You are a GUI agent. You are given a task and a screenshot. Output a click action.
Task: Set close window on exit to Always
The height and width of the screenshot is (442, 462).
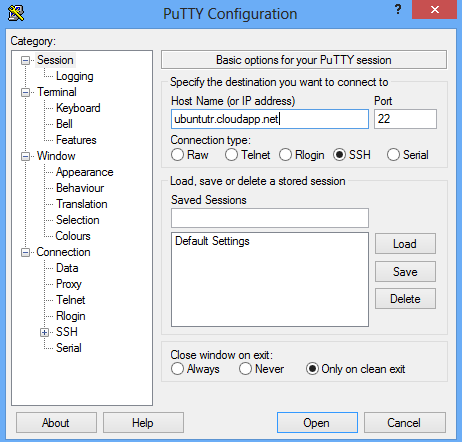pos(177,369)
